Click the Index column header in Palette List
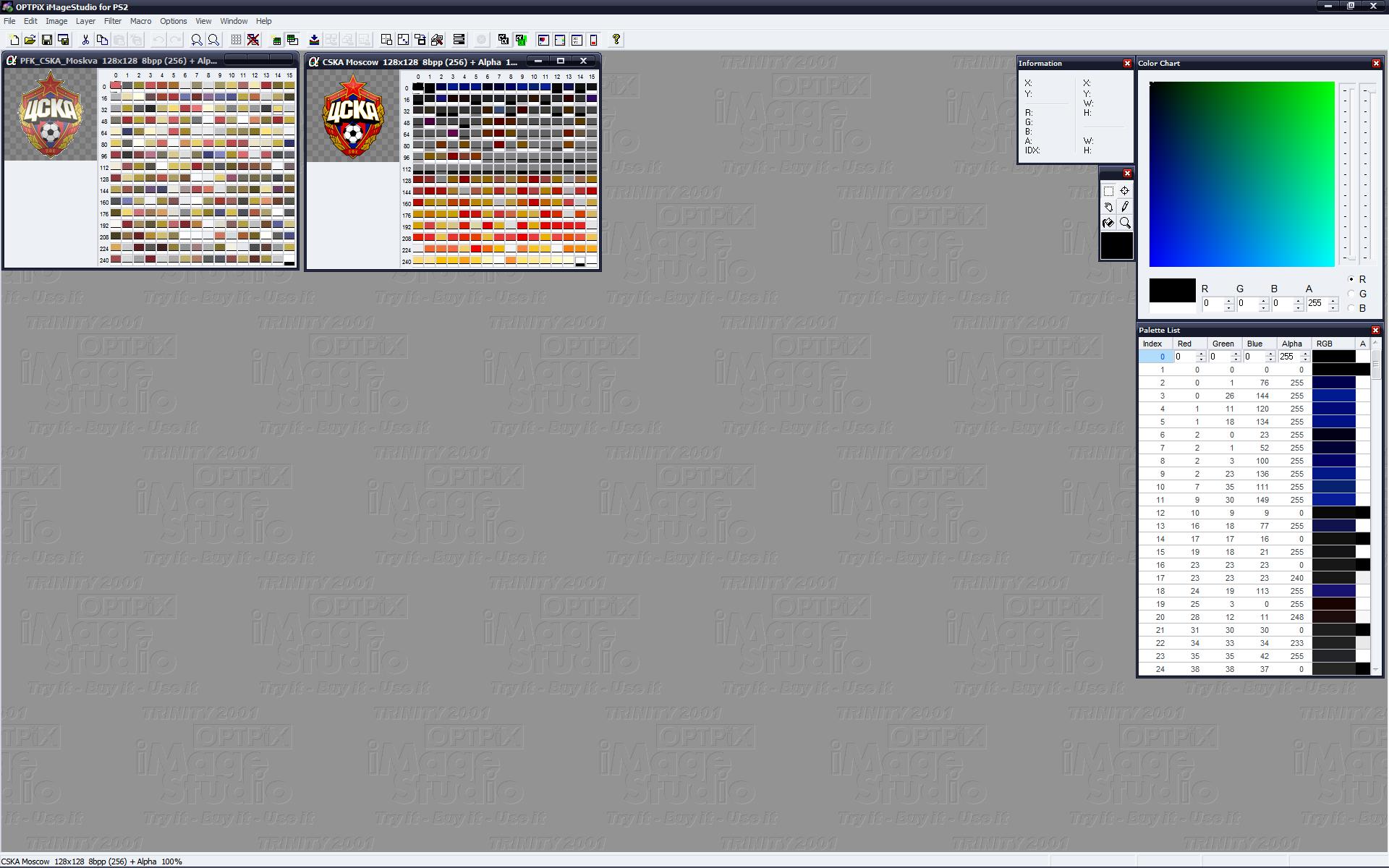The height and width of the screenshot is (868, 1389). [1152, 344]
